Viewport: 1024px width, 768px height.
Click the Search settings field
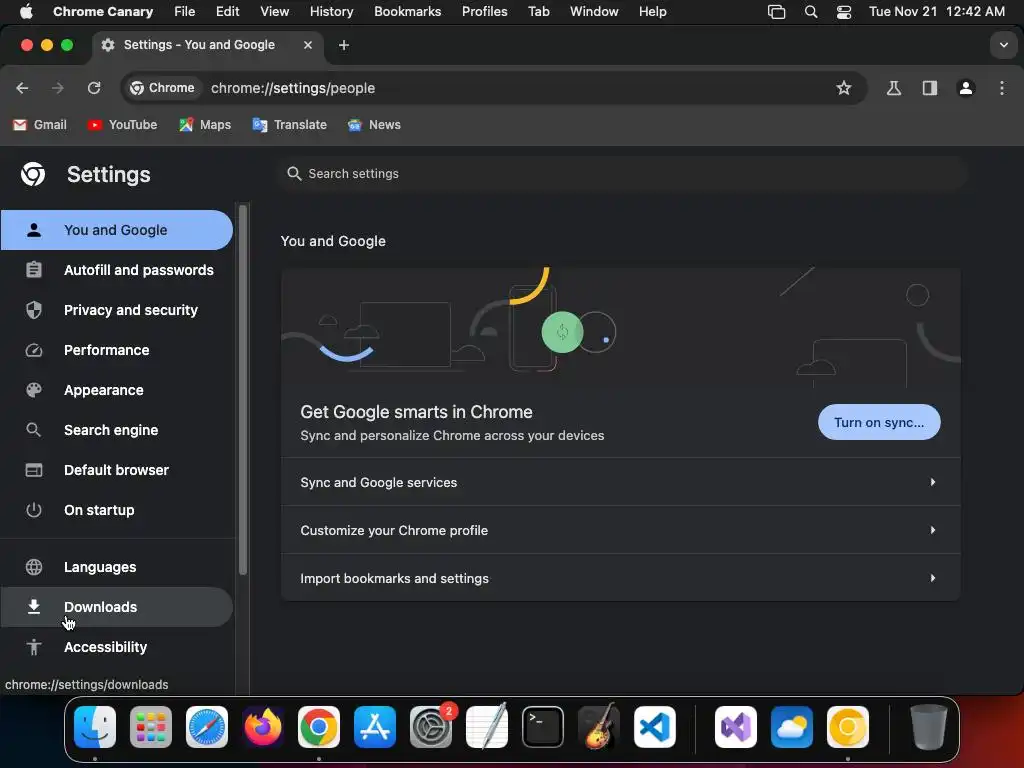tap(623, 174)
